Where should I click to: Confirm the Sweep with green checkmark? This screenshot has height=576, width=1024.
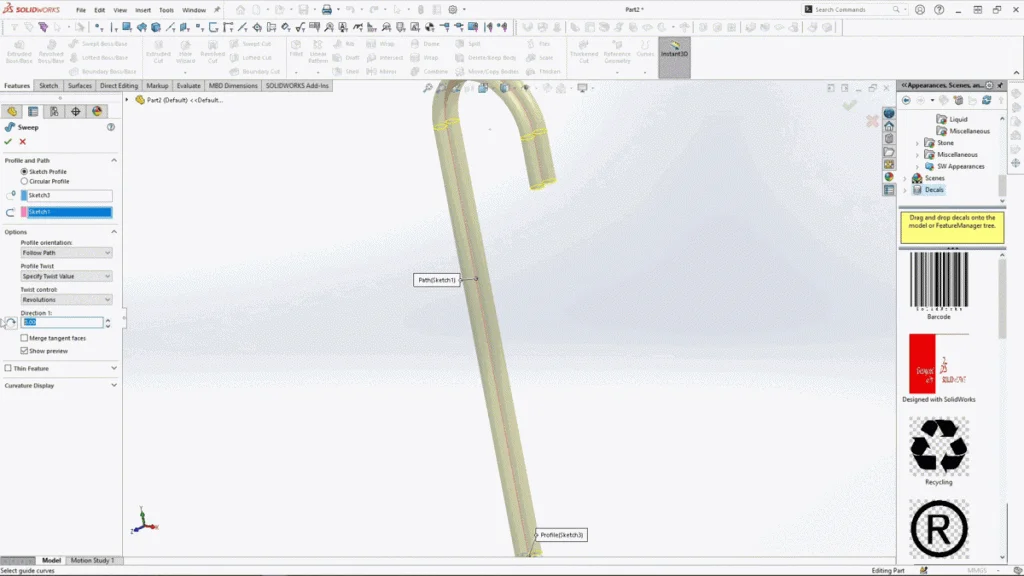(8, 142)
